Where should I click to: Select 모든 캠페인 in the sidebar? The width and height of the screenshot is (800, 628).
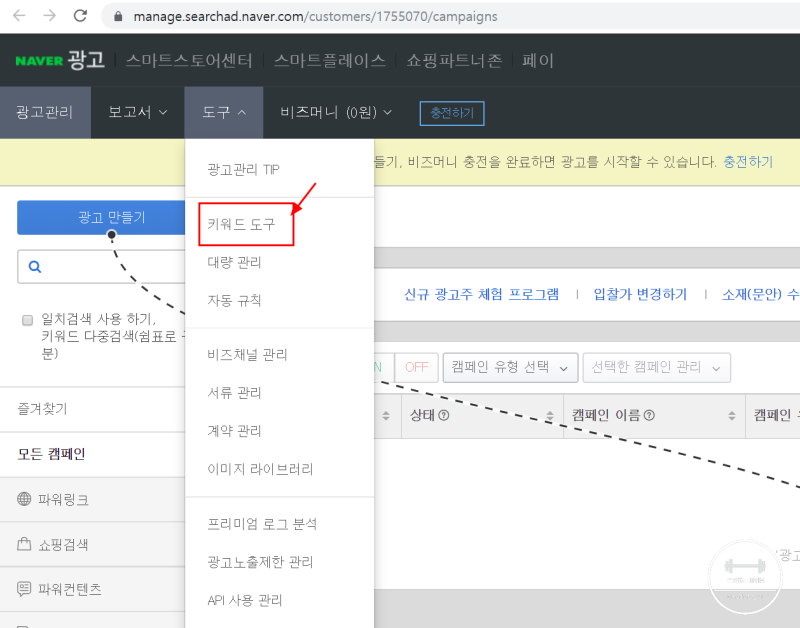[51, 454]
